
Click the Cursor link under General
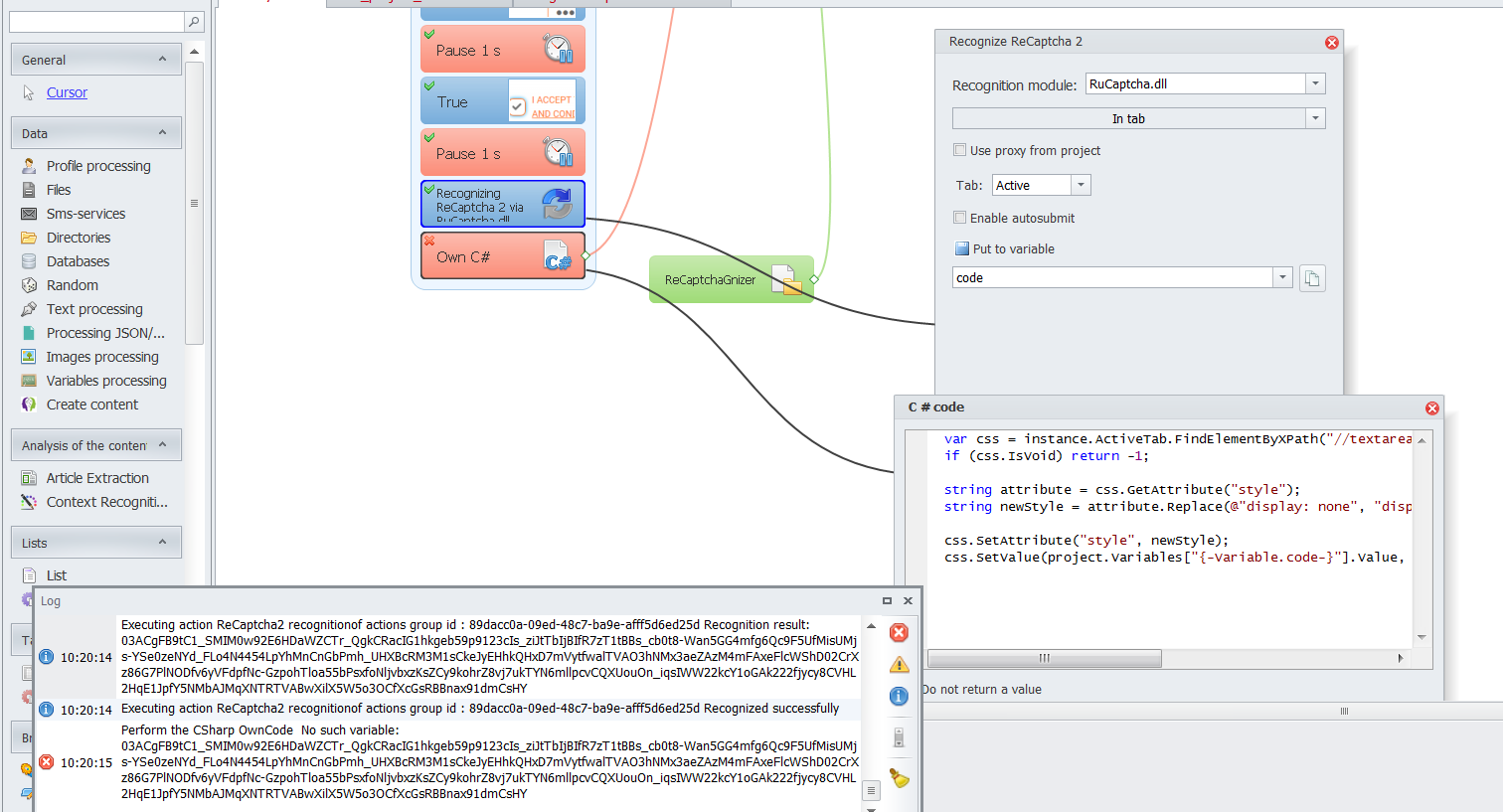(x=67, y=92)
